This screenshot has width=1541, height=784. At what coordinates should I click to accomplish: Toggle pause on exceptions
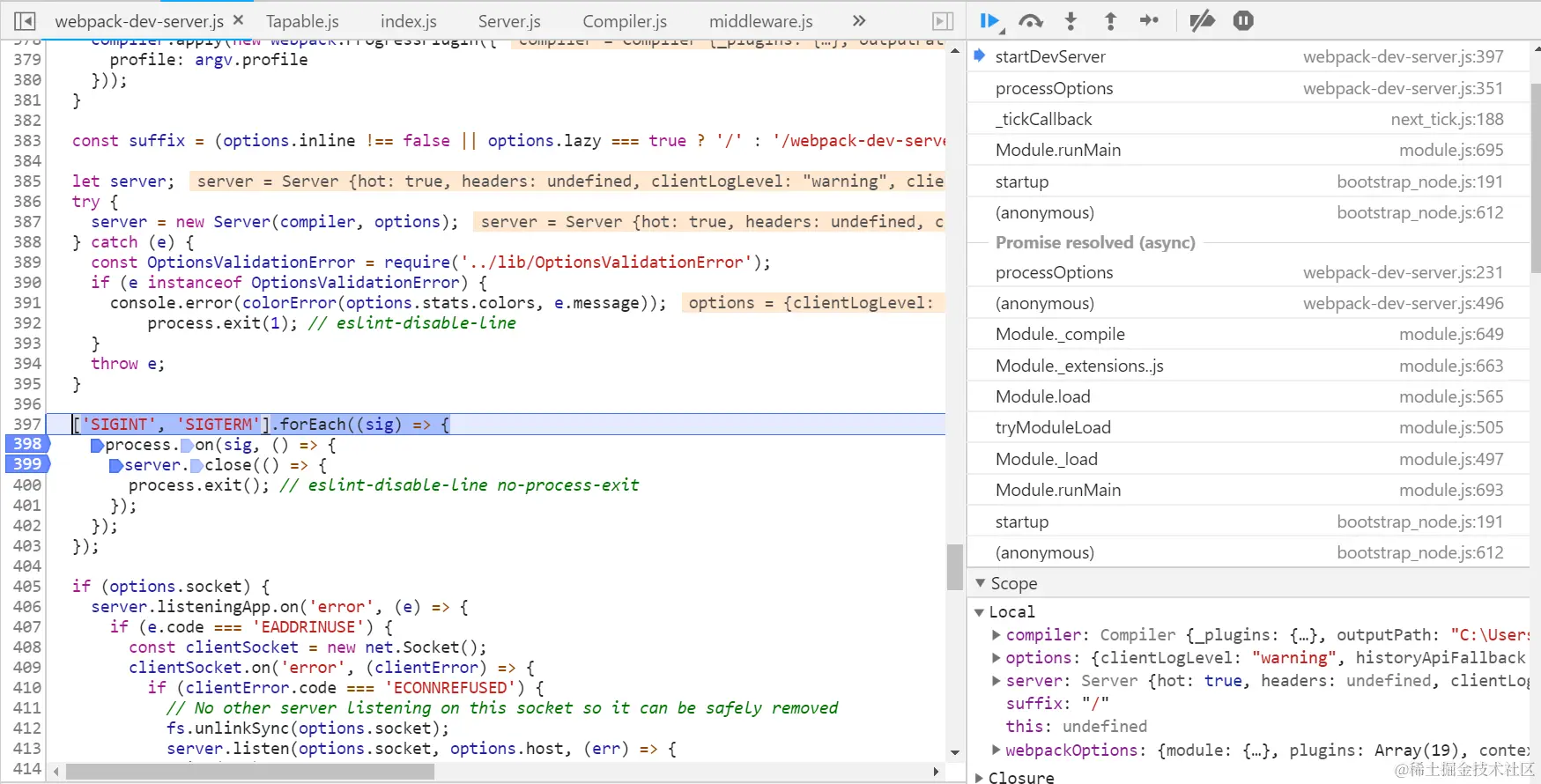coord(1243,20)
